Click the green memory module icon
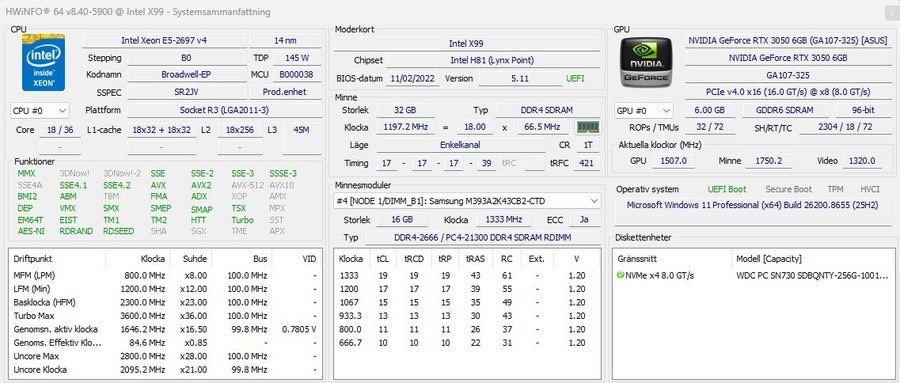This screenshot has height=383, width=900. (x=588, y=127)
